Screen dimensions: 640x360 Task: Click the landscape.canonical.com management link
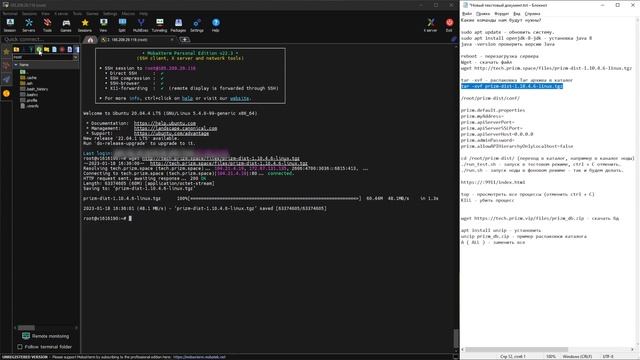(x=176, y=128)
